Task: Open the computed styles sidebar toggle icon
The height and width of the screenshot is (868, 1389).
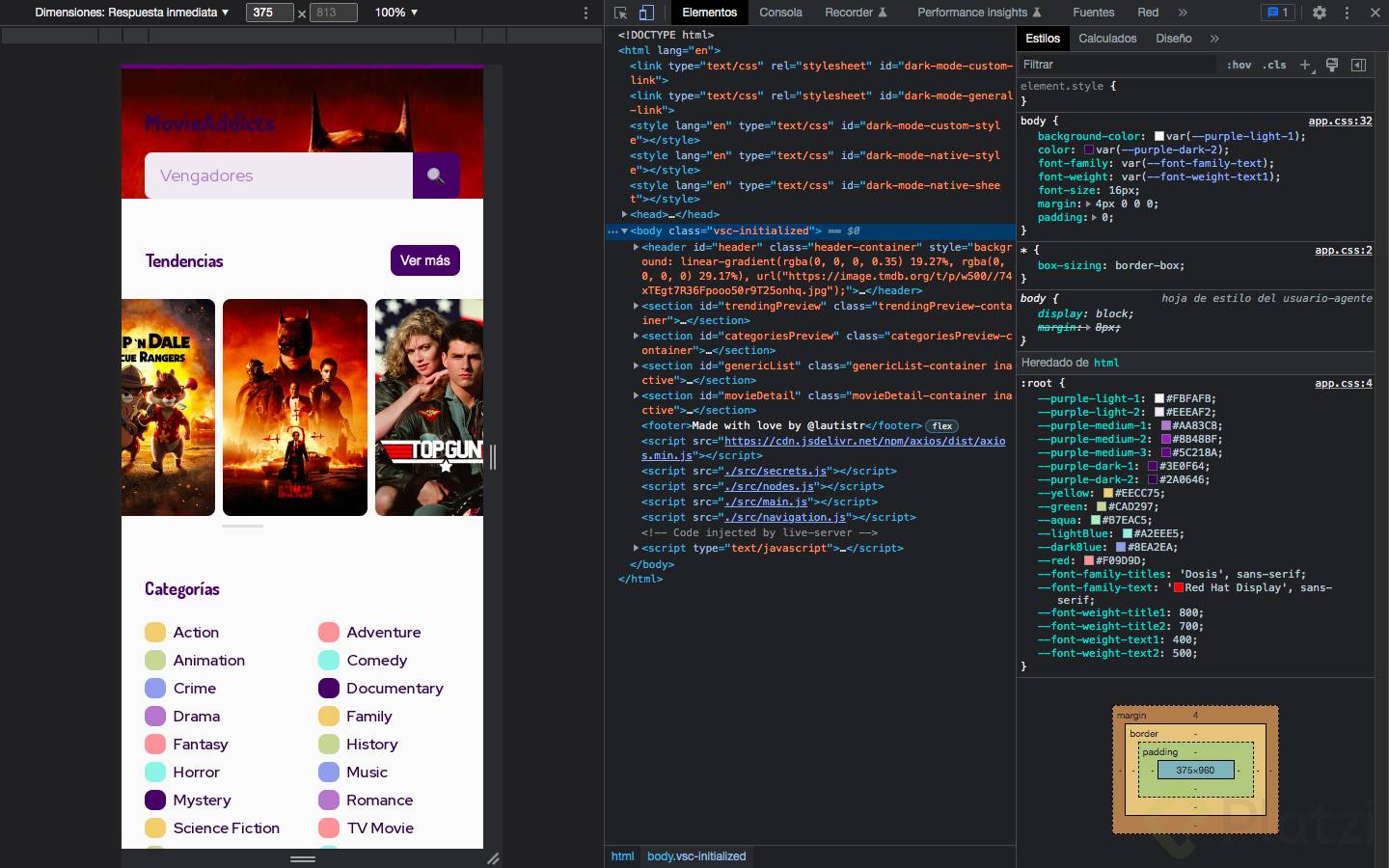Action: [x=1358, y=65]
